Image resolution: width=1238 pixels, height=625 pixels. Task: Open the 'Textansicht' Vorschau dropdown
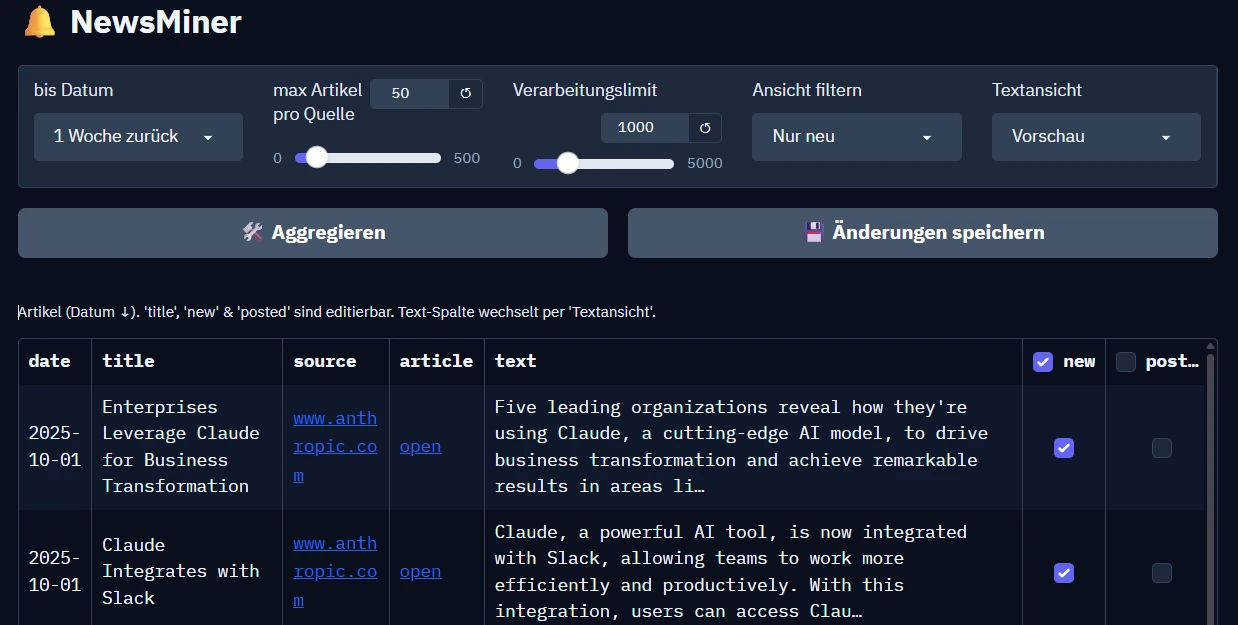1095,137
